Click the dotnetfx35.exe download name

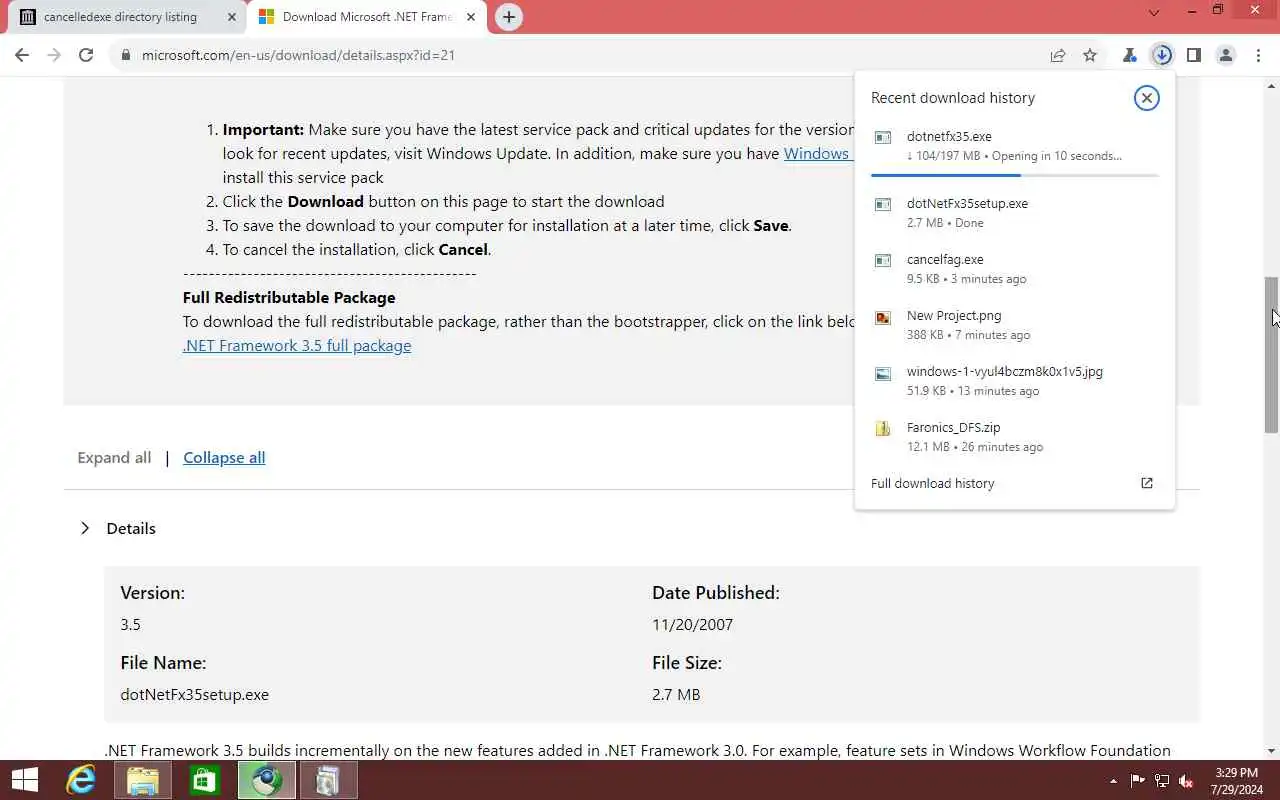tap(949, 136)
